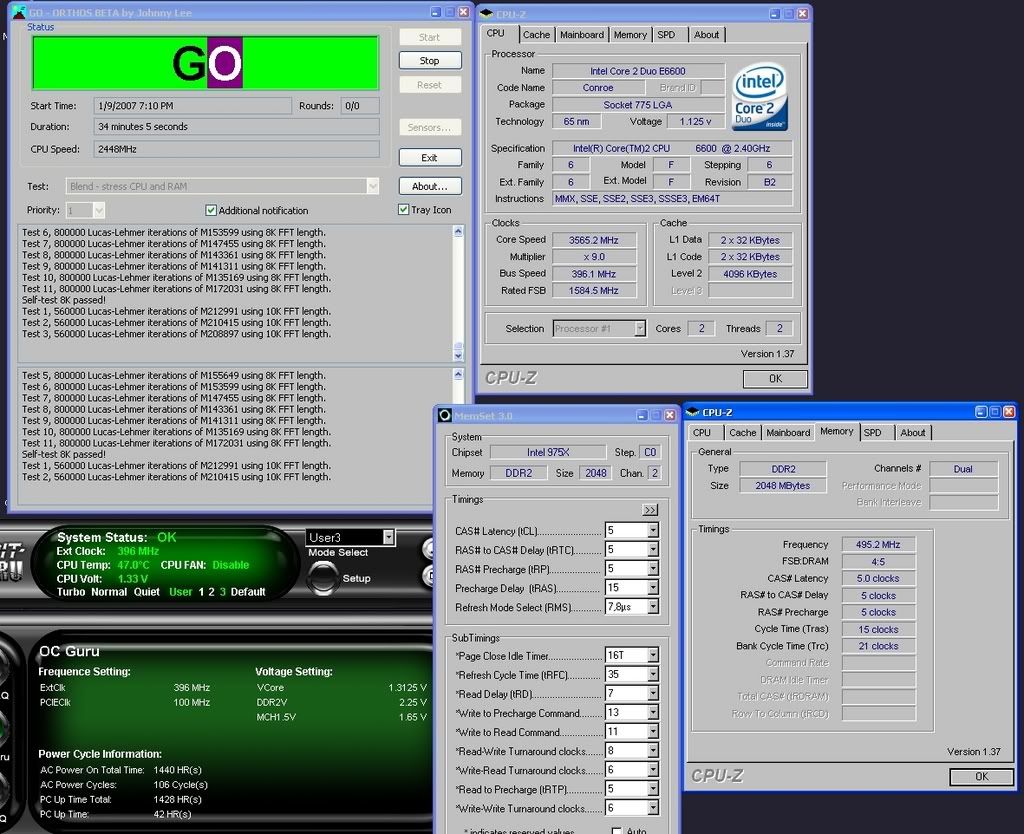This screenshot has height=834, width=1024.
Task: Click the down arrow of the upper ORTHOS log scrollbar
Action: tap(458, 356)
